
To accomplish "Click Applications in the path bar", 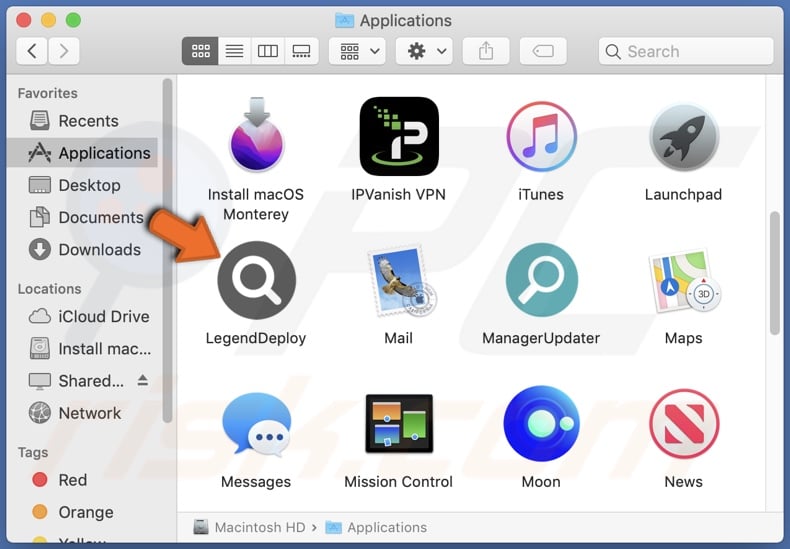I will point(376,527).
